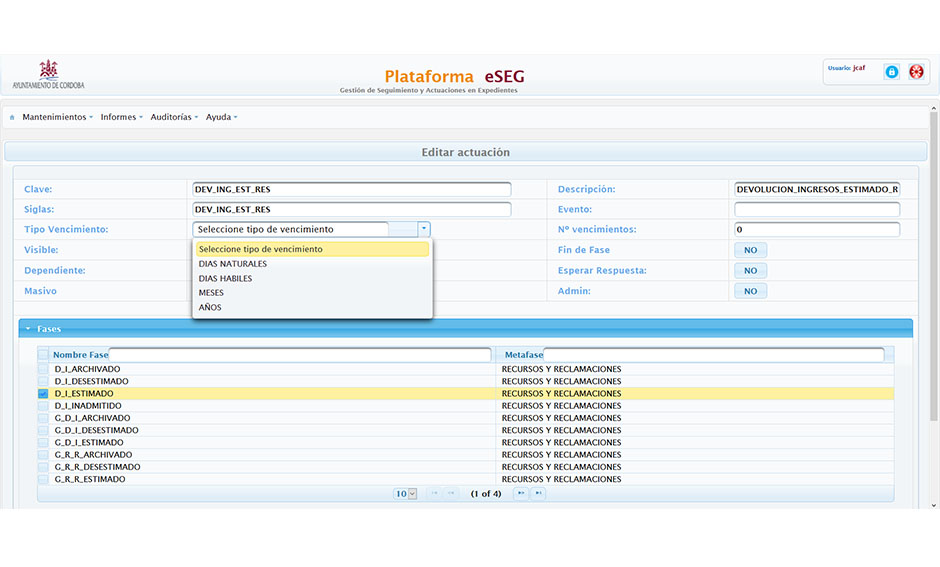The width and height of the screenshot is (940, 567).
Task: Open the Tipo Vencimiento dropdown arrow
Action: (x=424, y=229)
